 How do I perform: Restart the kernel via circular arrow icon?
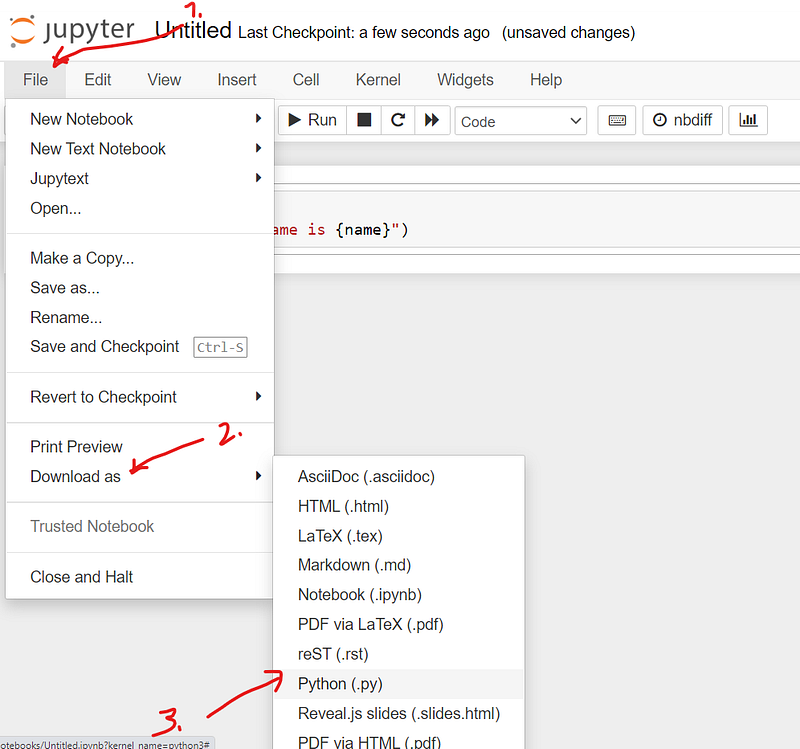coord(398,120)
